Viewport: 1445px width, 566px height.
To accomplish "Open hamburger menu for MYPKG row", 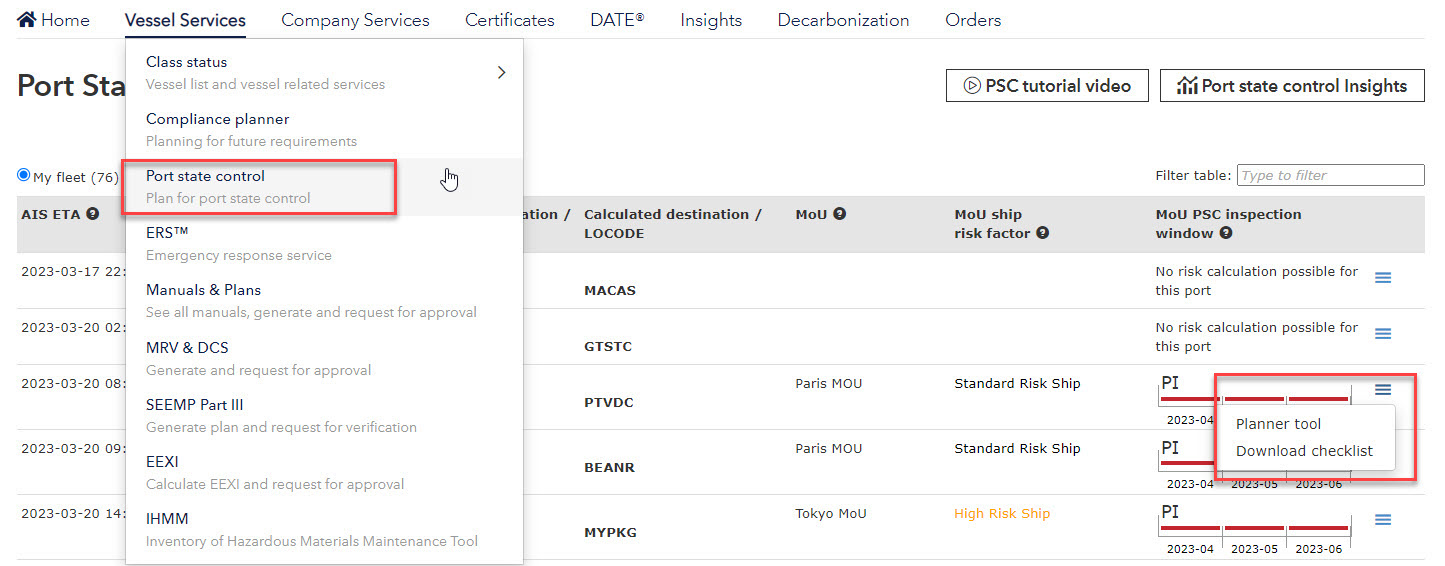I will click(x=1383, y=520).
